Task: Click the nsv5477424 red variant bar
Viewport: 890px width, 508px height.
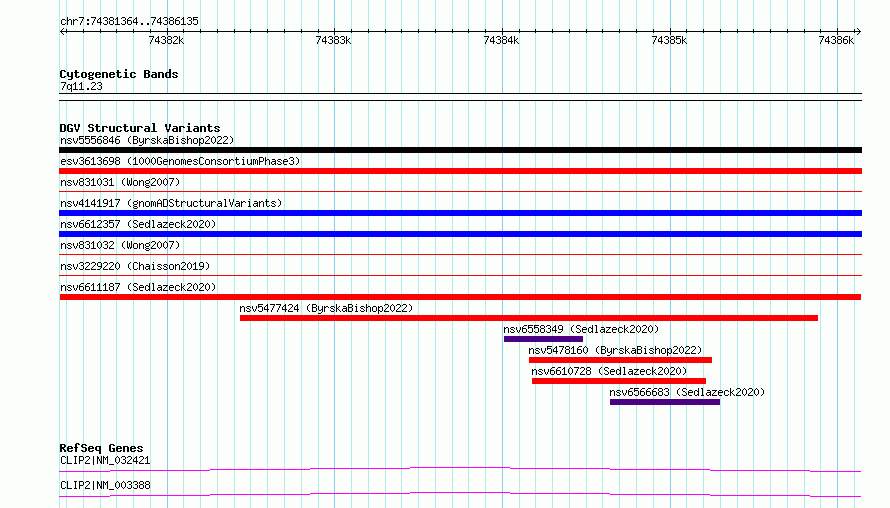Action: pos(528,318)
